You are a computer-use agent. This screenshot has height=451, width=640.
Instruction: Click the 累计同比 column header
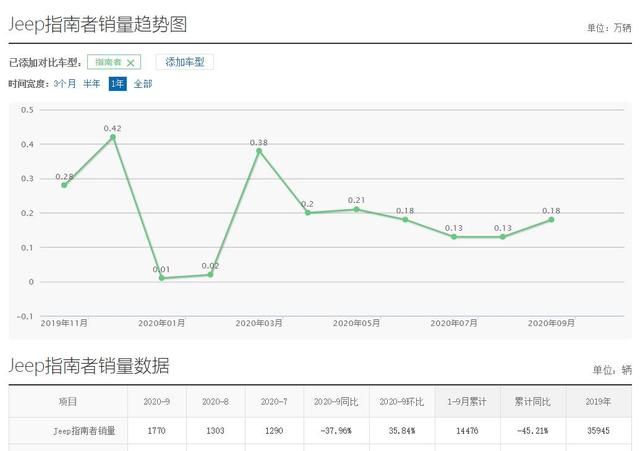point(533,402)
